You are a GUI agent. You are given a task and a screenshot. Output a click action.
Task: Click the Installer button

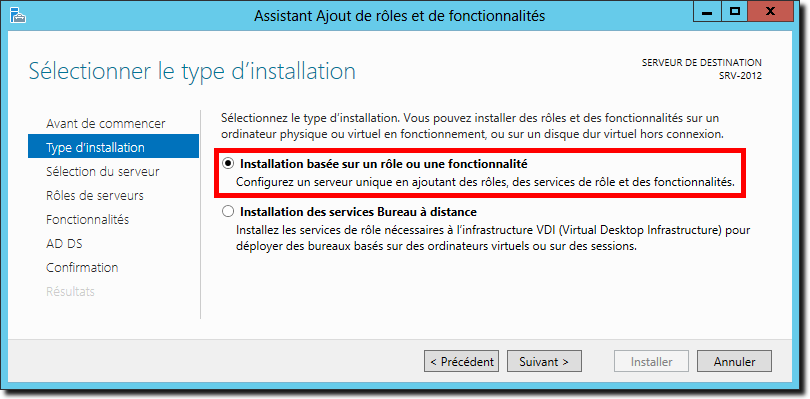click(x=651, y=362)
